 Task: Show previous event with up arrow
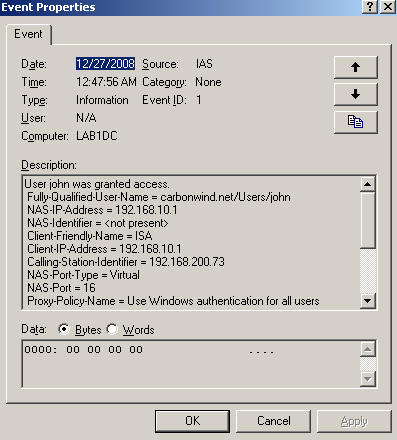(356, 67)
